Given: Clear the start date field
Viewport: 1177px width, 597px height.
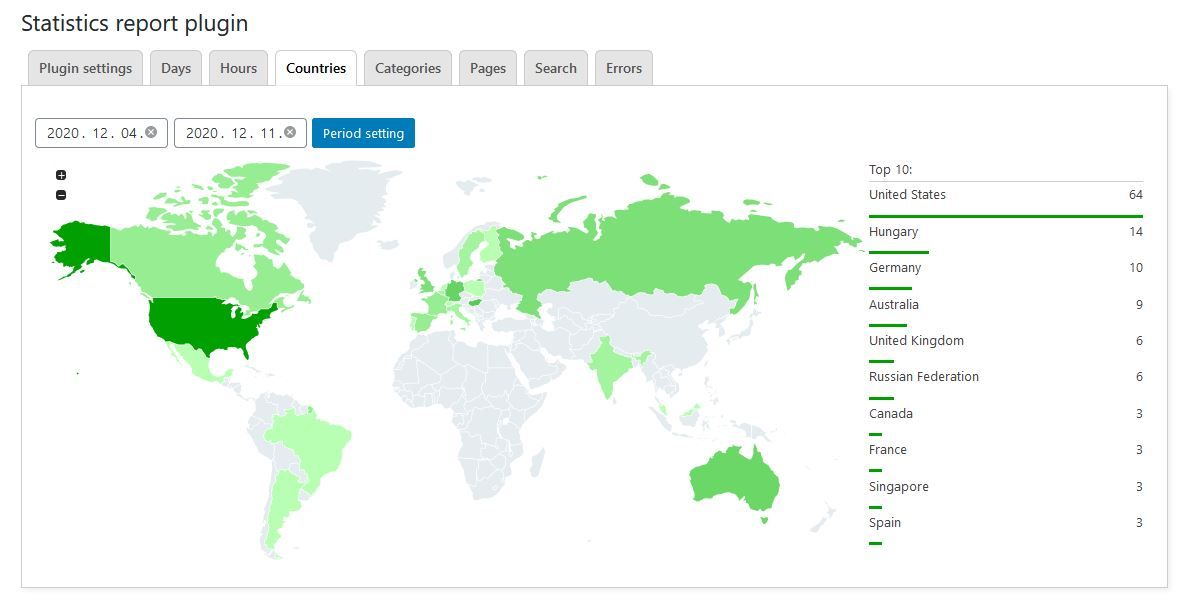Looking at the screenshot, I should (151, 132).
